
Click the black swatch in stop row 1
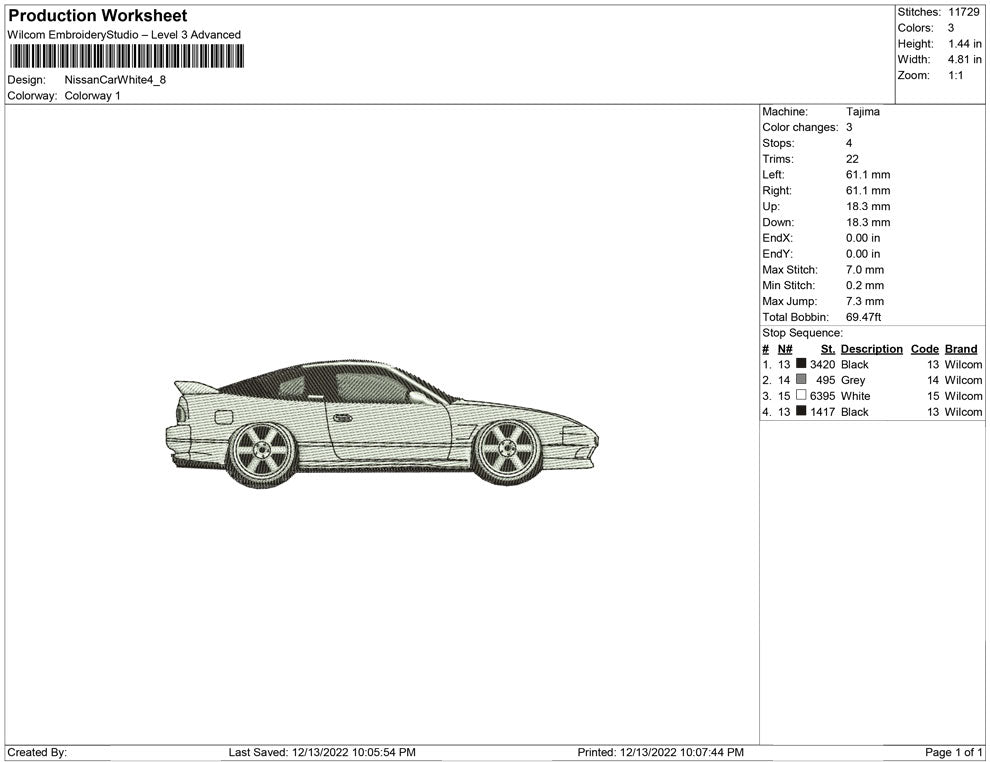click(801, 364)
